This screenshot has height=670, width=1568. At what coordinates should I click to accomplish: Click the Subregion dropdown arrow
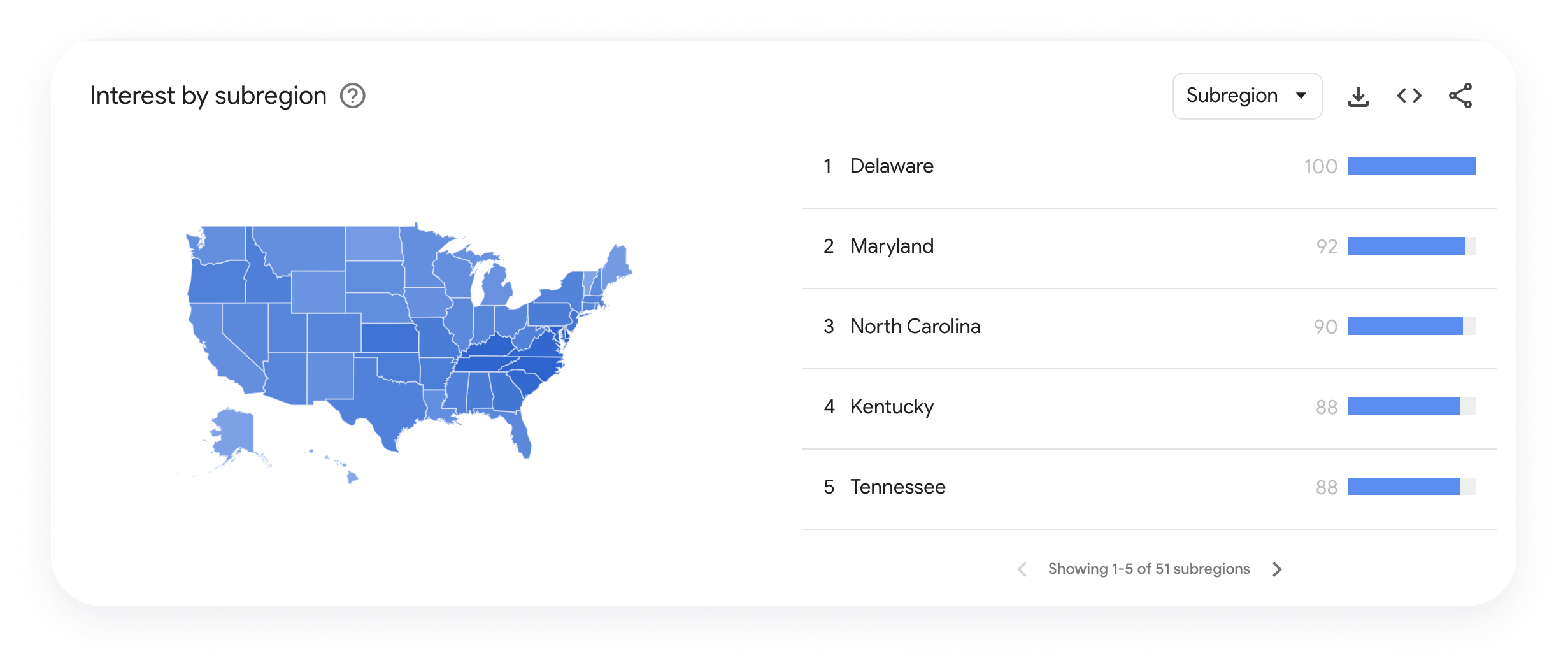pos(1301,96)
